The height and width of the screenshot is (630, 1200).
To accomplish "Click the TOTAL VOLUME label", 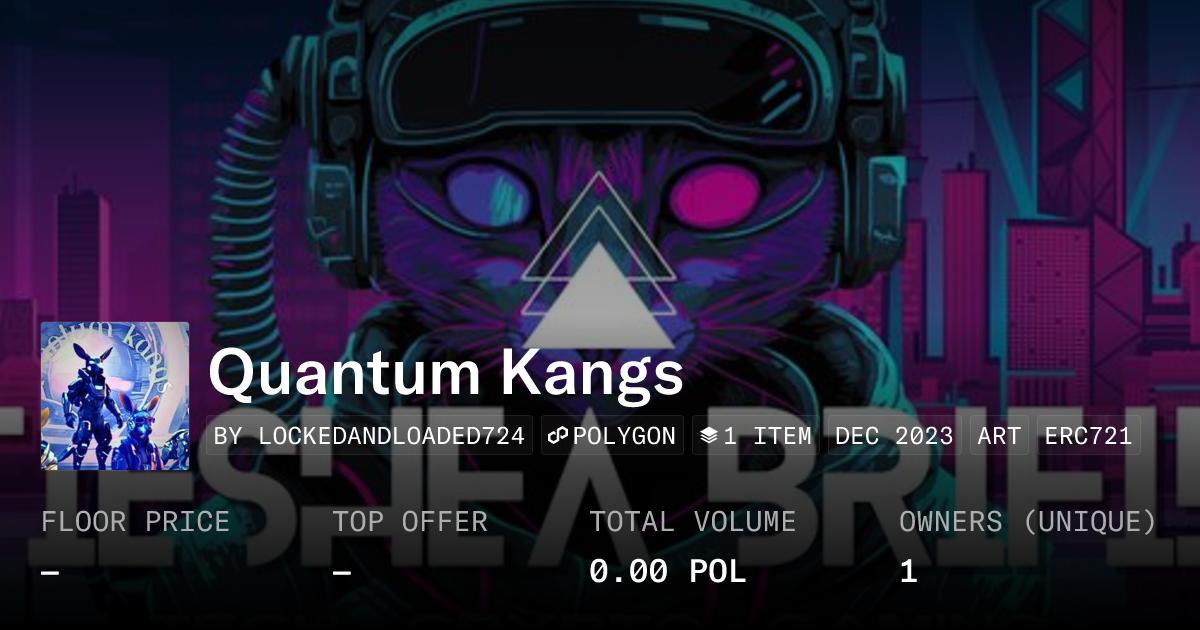I will point(692,521).
